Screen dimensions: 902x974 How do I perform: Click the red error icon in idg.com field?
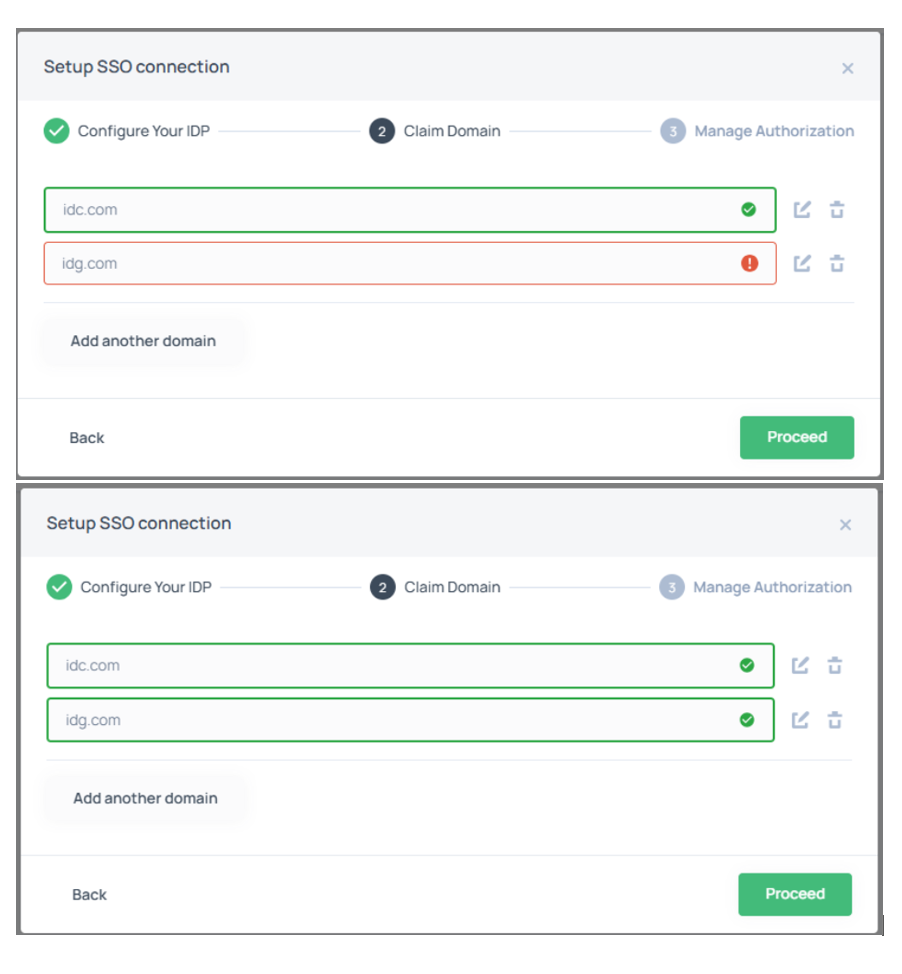(749, 264)
